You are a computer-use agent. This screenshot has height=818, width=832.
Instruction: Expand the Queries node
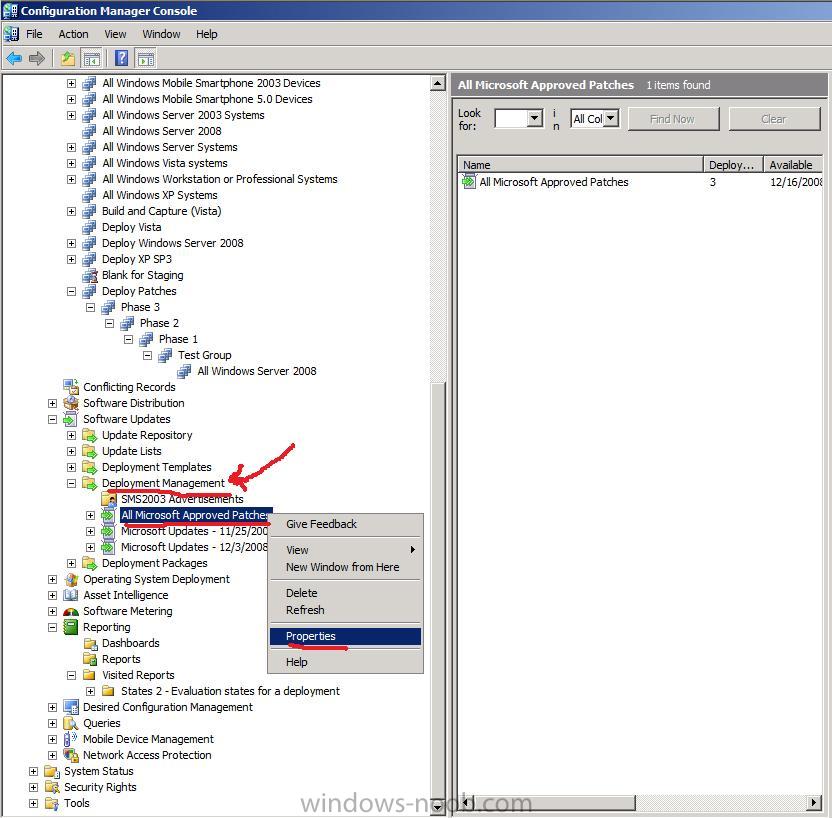pyautogui.click(x=52, y=723)
